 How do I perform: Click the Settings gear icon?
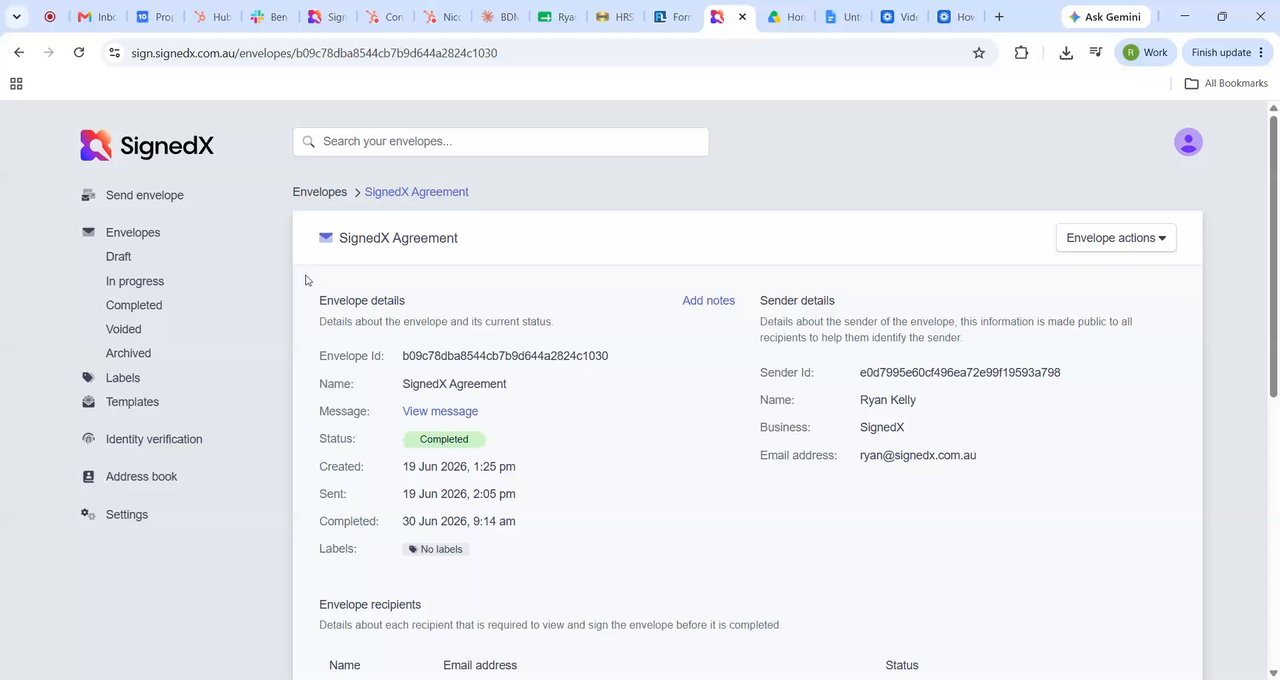pyautogui.click(x=88, y=514)
